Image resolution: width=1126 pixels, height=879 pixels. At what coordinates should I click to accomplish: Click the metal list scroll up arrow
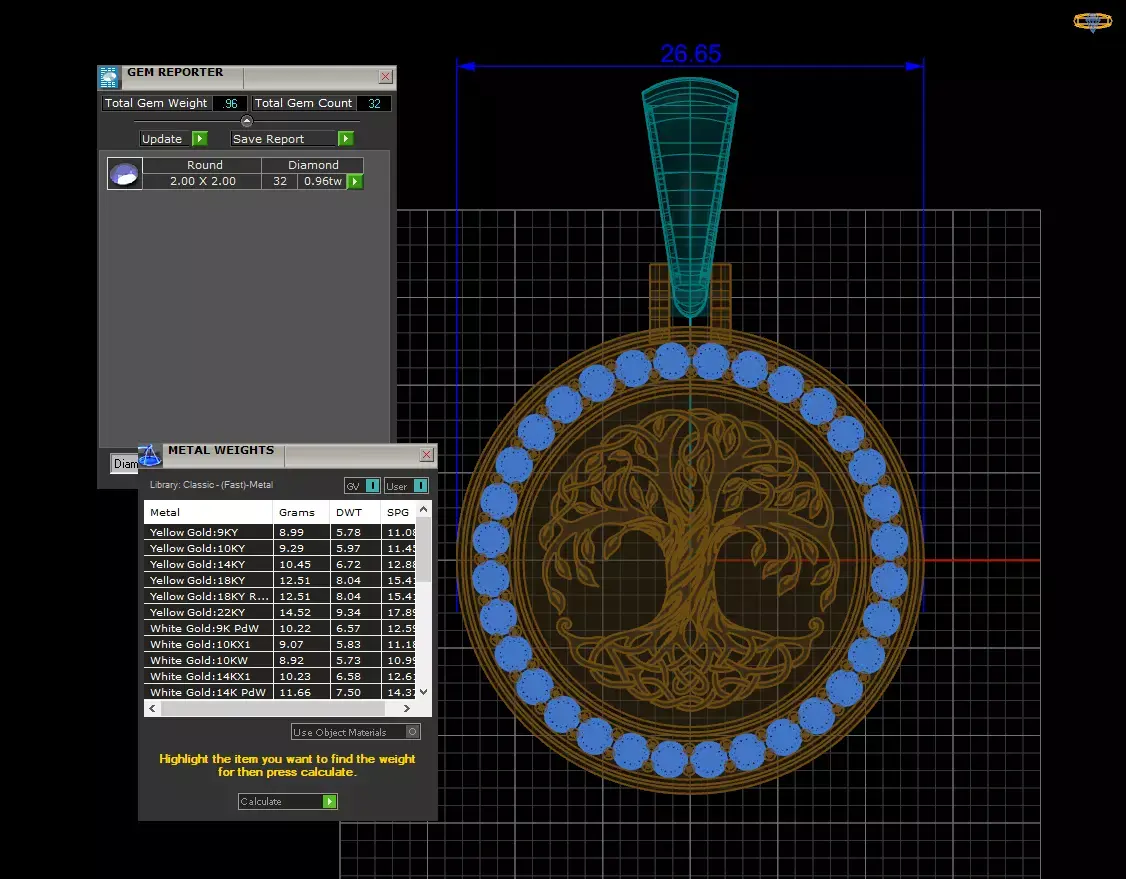pyautogui.click(x=424, y=509)
